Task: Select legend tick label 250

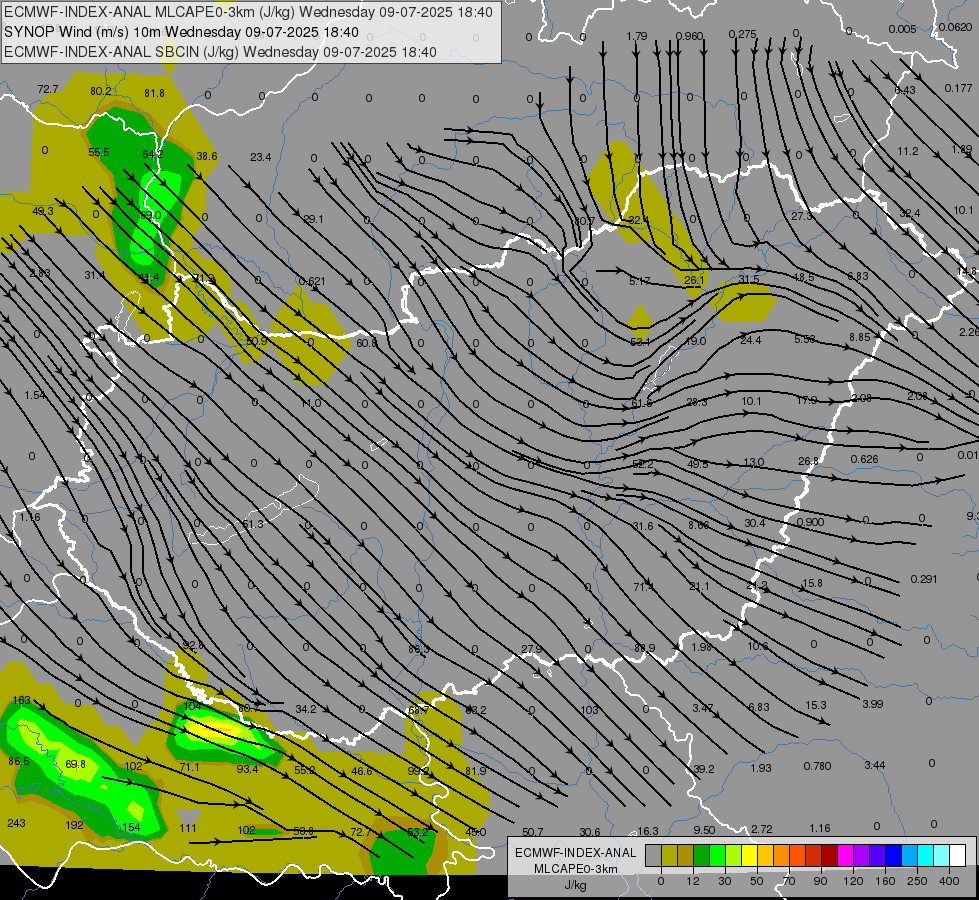Action: [x=917, y=881]
